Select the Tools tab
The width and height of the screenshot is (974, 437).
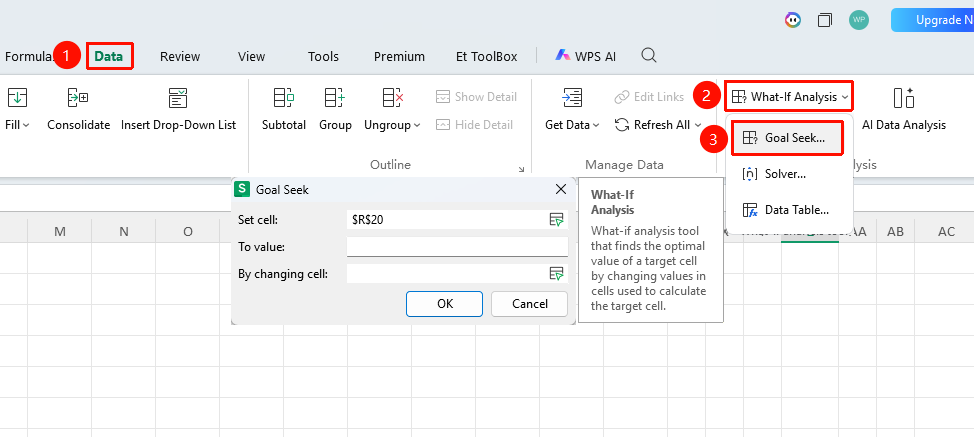[x=323, y=56]
